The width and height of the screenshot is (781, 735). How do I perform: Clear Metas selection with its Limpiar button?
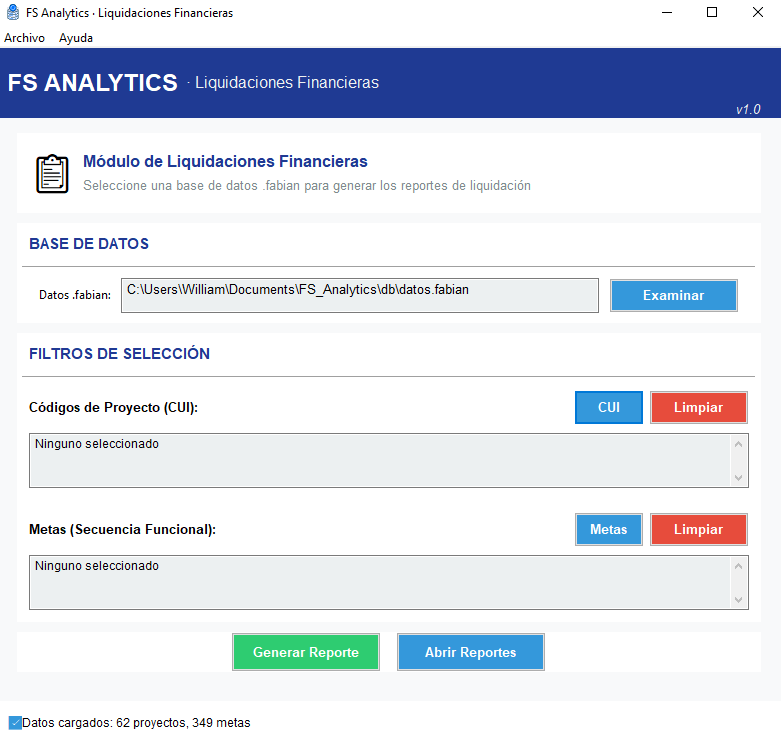tap(698, 529)
